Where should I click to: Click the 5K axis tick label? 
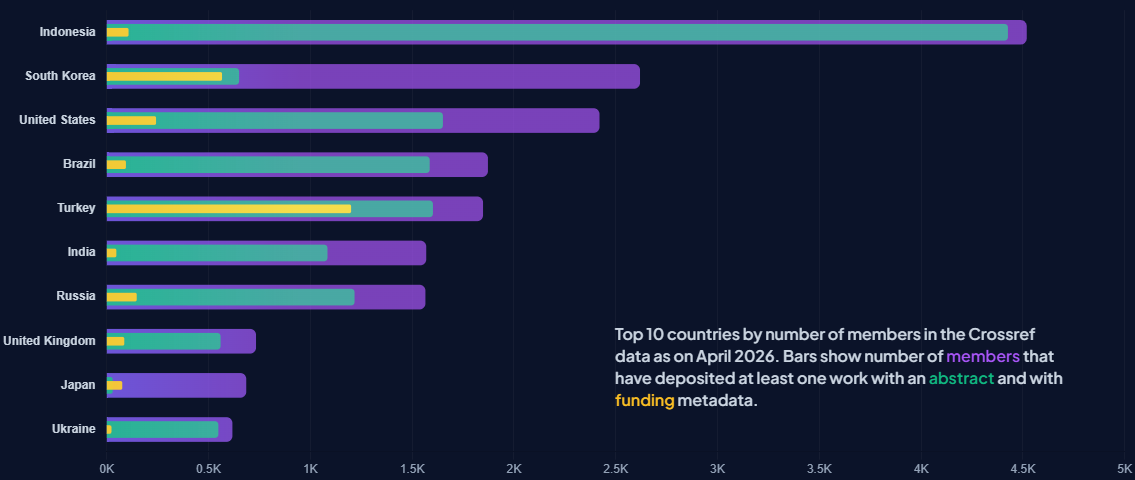[x=1126, y=468]
